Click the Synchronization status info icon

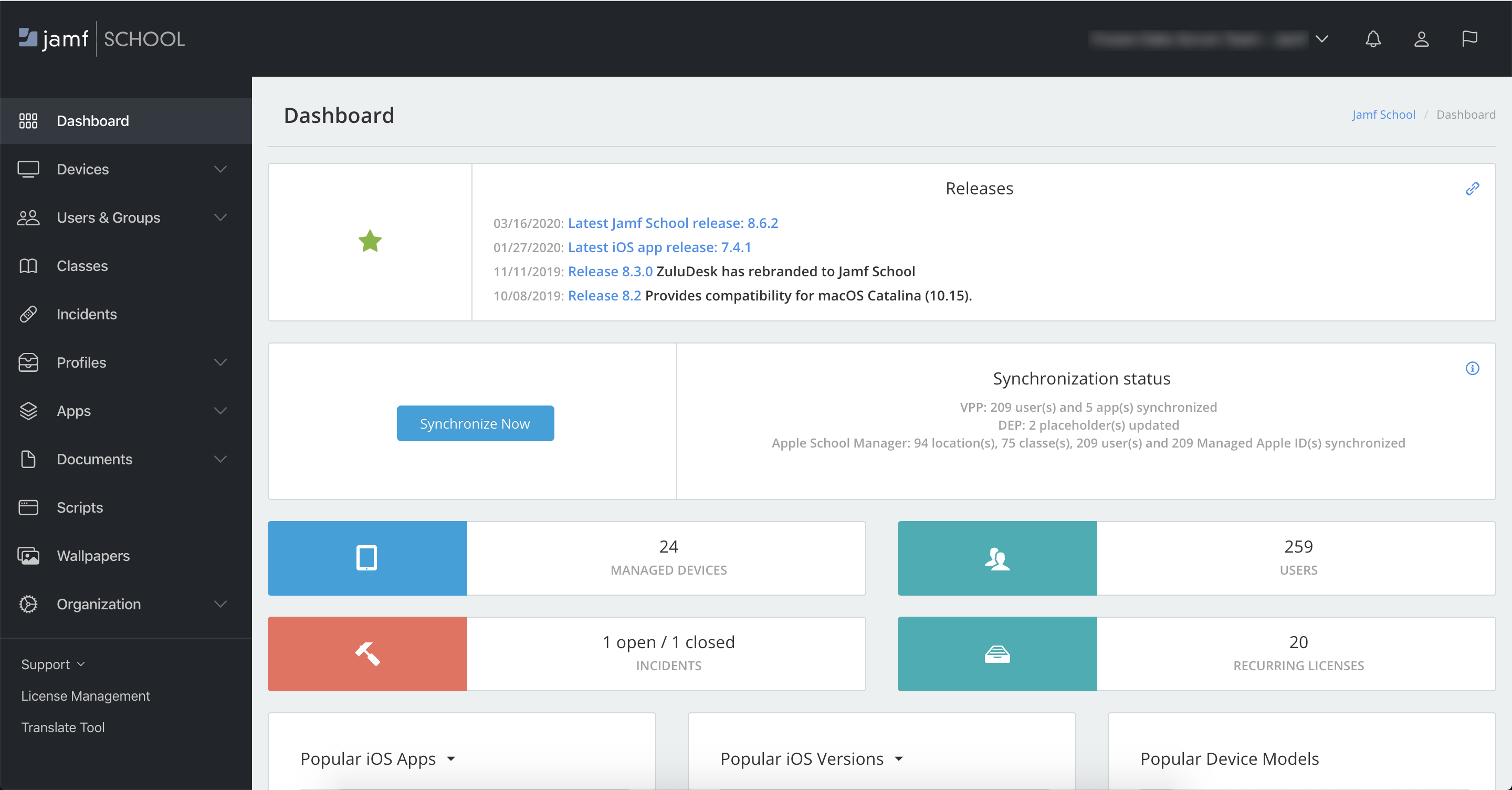(1472, 368)
